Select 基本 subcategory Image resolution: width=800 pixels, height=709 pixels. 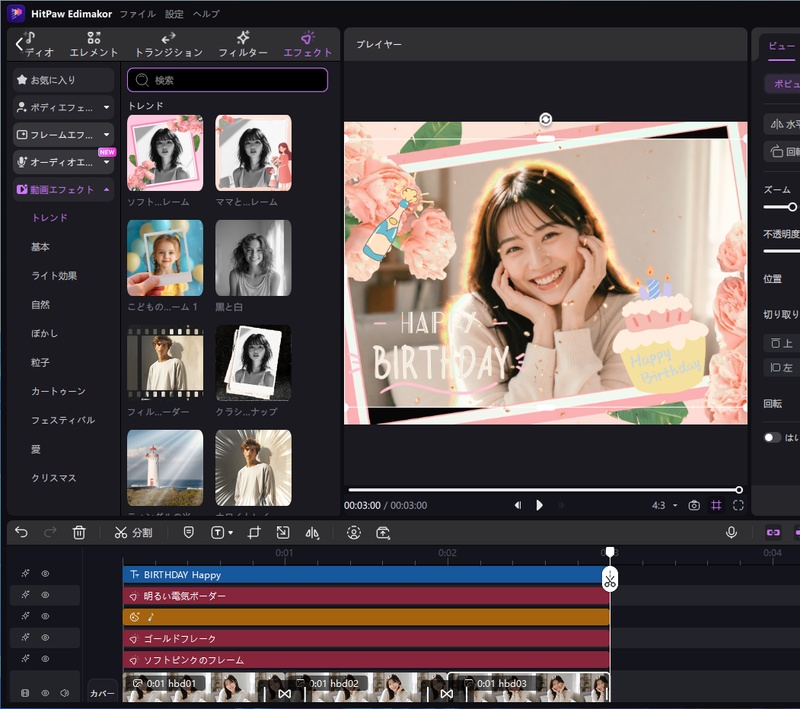coord(40,247)
